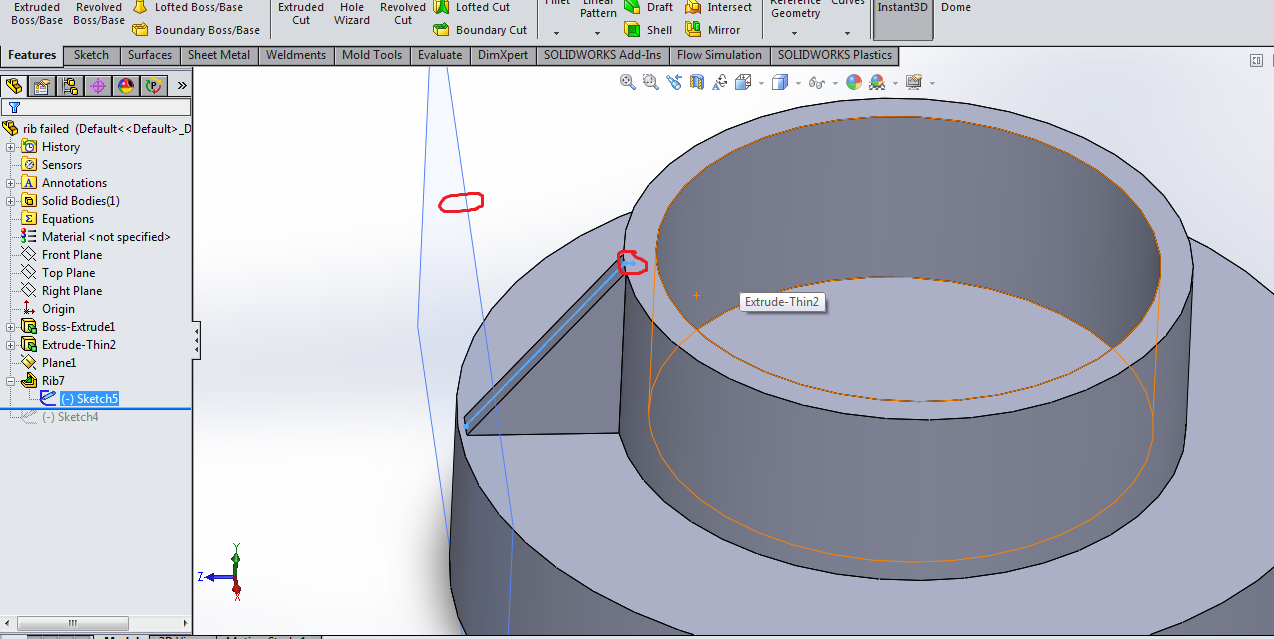The height and width of the screenshot is (639, 1274).
Task: Switch to the Sheet Metal tab
Action: (x=219, y=55)
